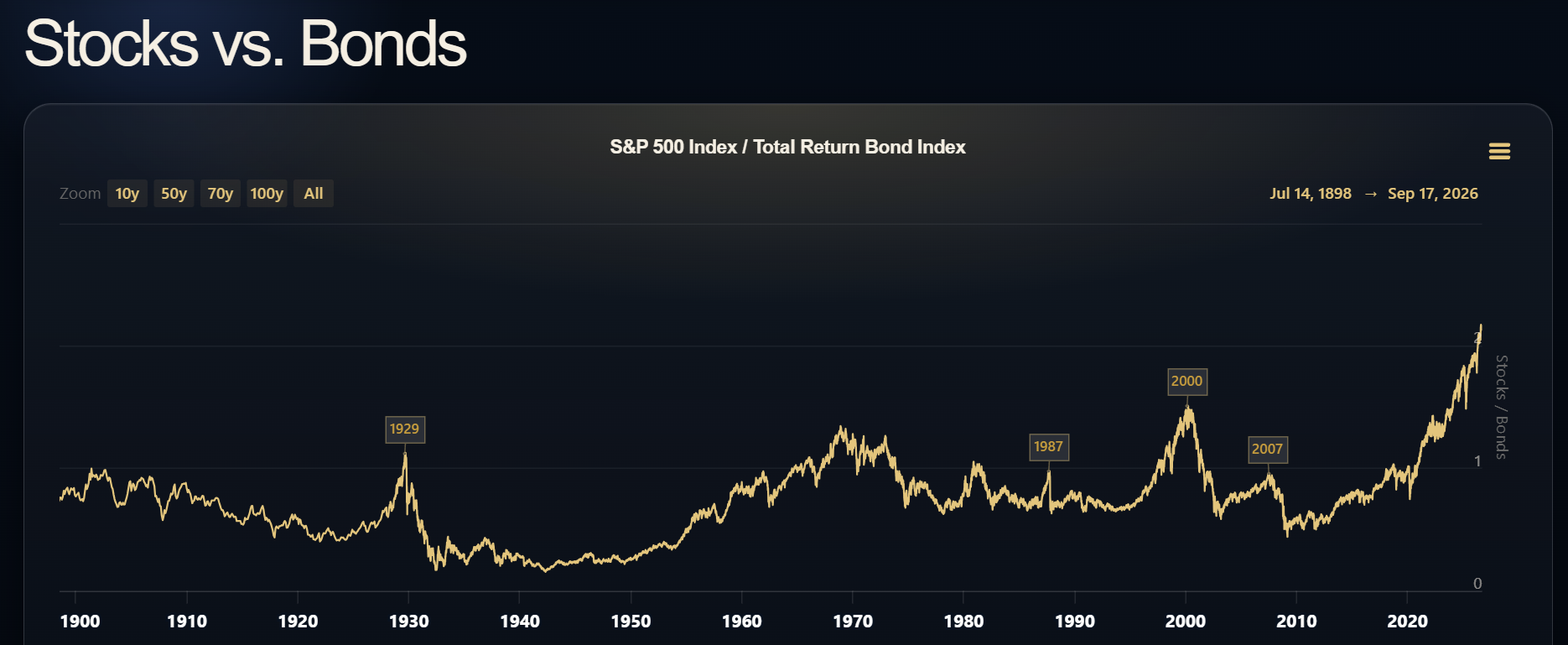Click the 1900 x-axis label
Screen dimensions: 1568x645
(80, 622)
